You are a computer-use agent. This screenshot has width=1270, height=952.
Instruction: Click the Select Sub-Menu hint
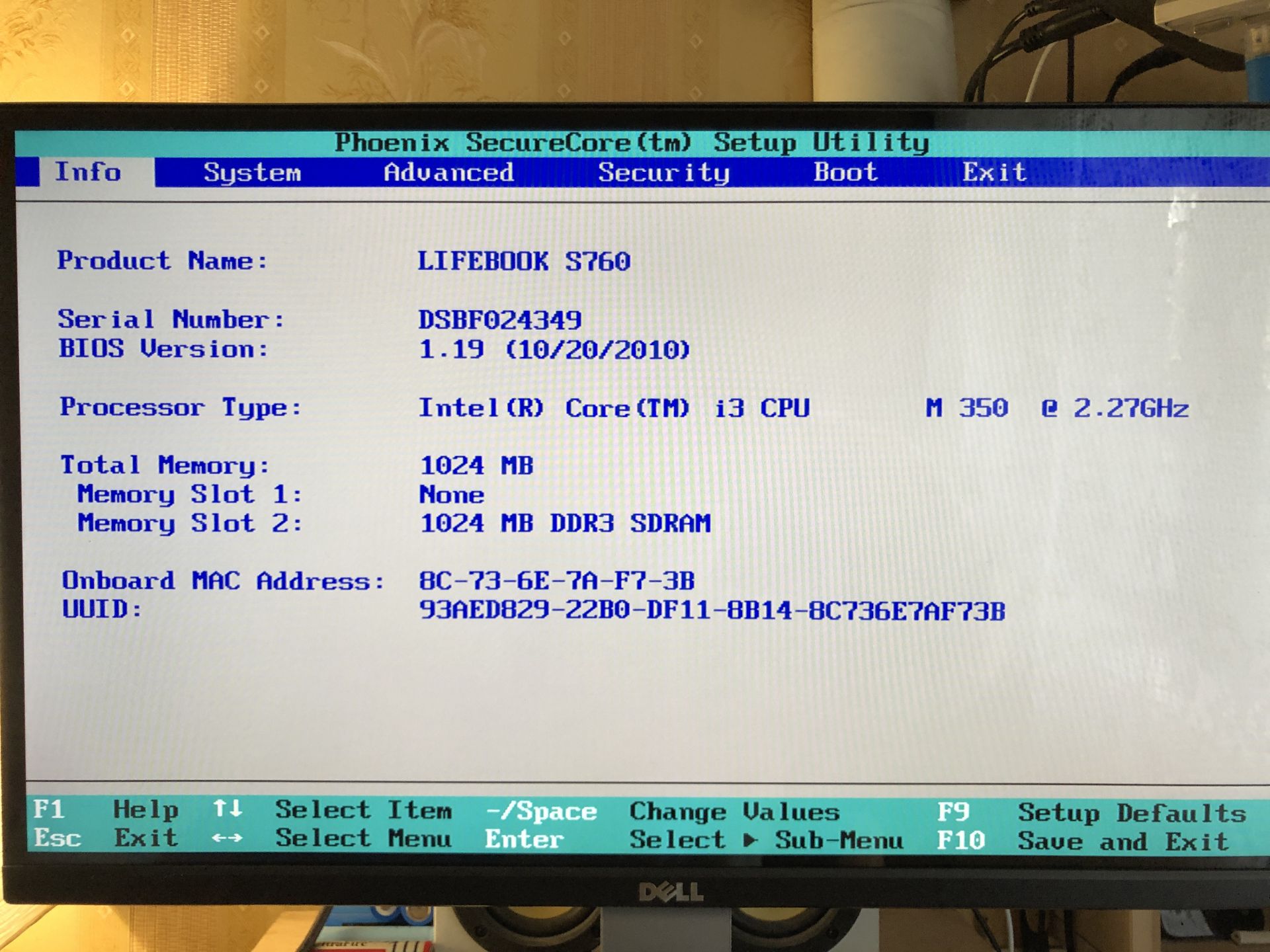(766, 840)
